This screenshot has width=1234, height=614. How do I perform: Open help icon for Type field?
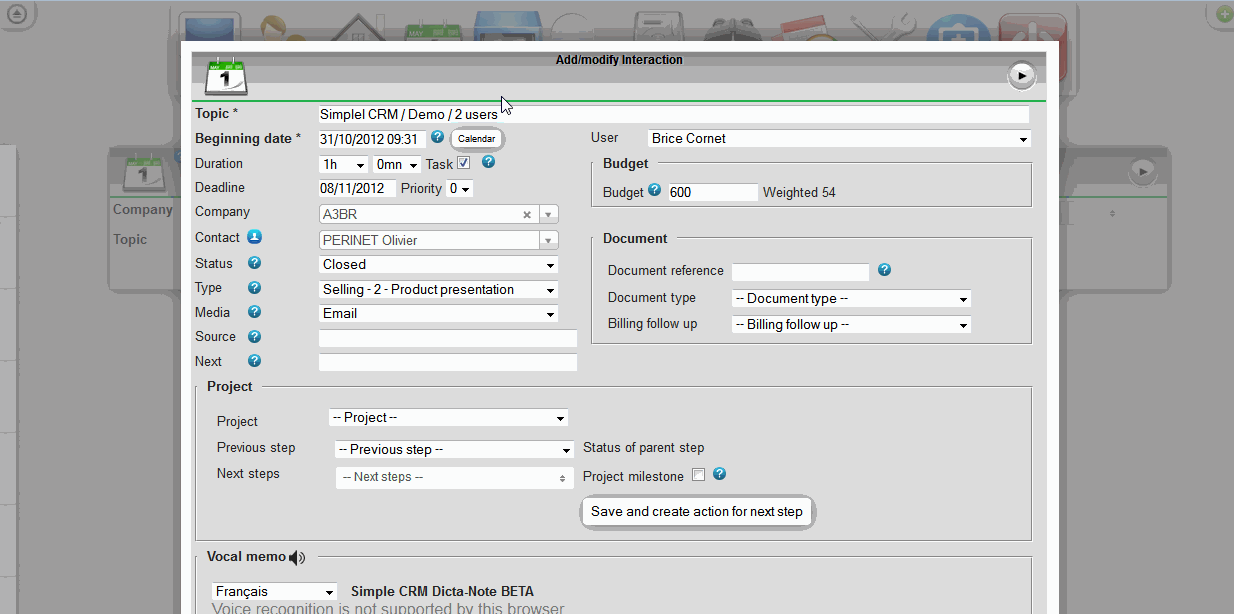255,288
